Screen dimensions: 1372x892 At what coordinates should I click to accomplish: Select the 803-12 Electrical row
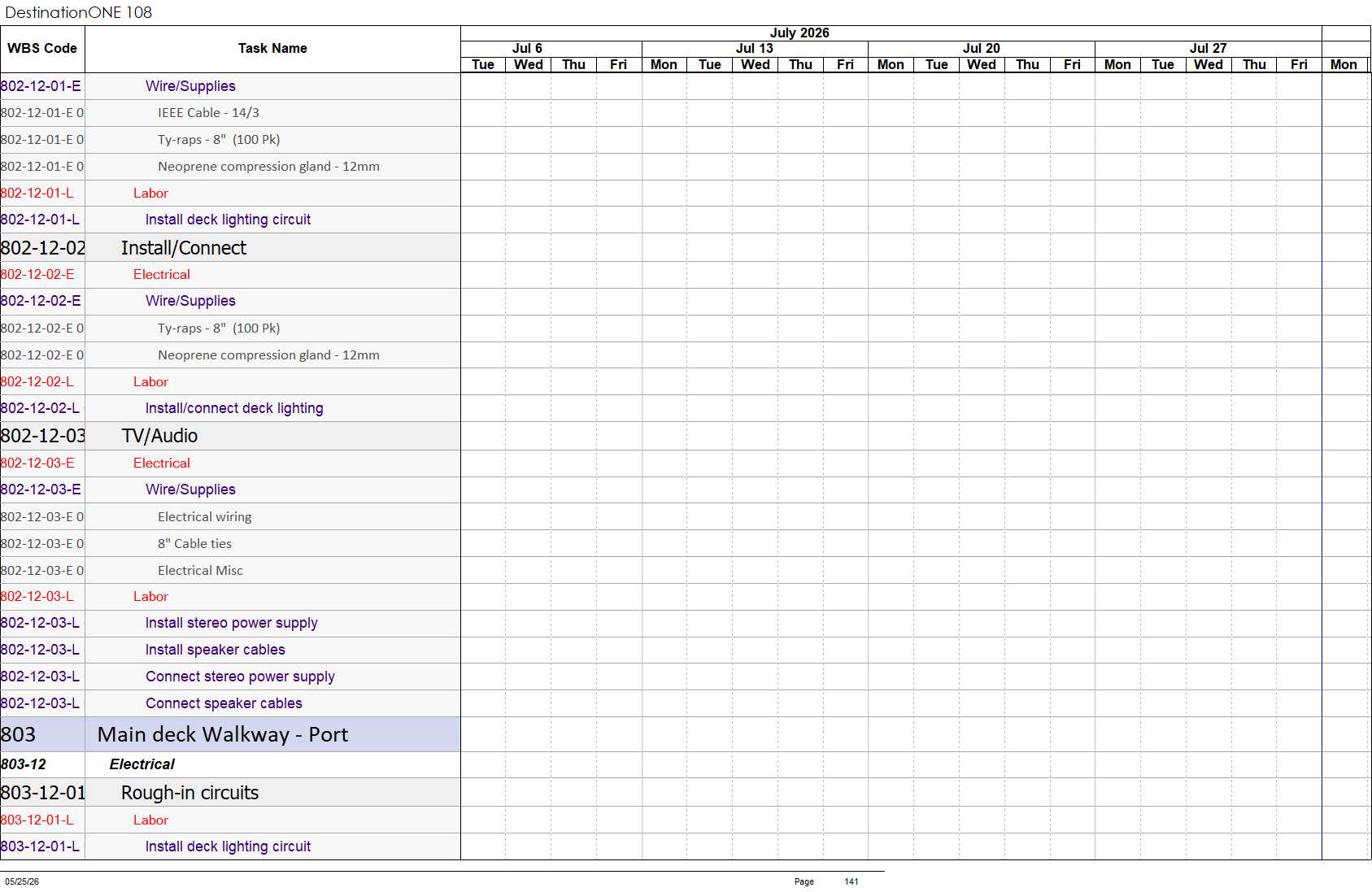coord(230,765)
